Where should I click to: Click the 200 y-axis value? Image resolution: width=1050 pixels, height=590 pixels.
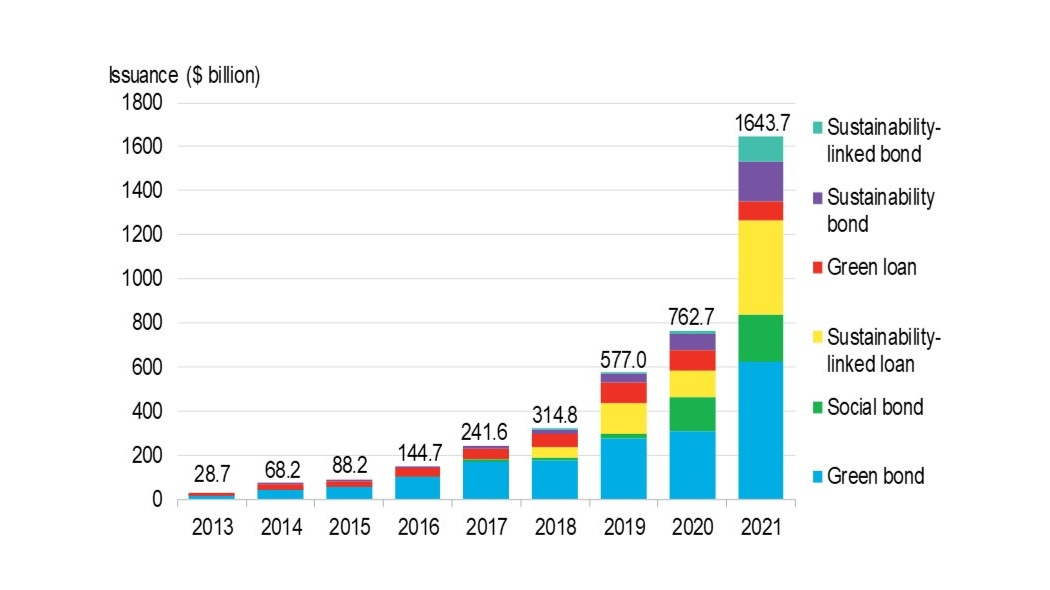click(147, 455)
